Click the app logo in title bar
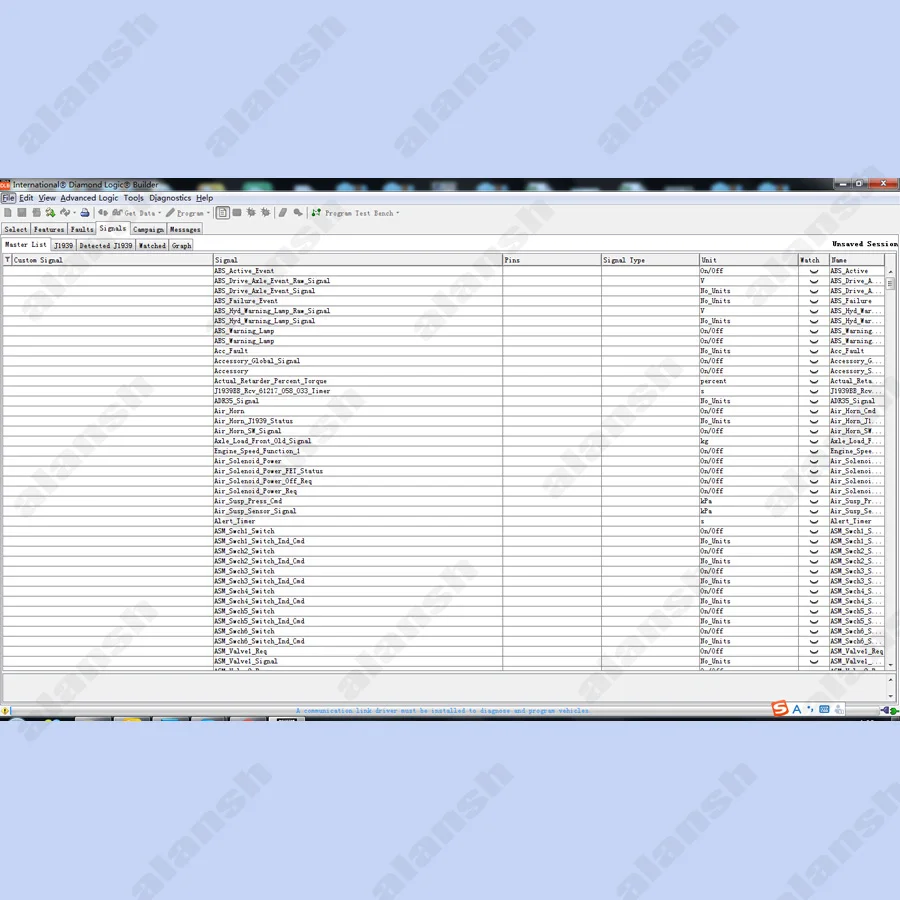Screen dimensions: 900x900 [x=5, y=185]
